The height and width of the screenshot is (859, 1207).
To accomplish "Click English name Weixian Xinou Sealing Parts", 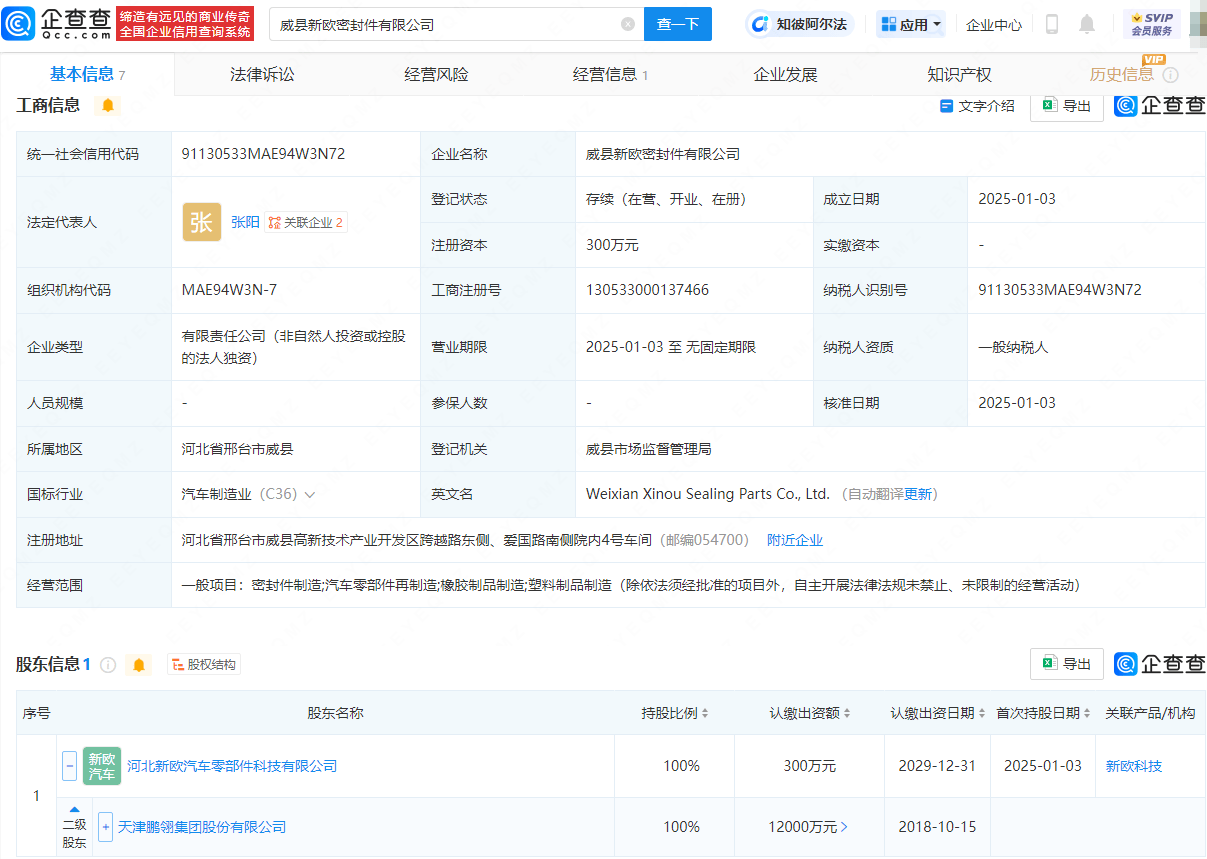I will (x=708, y=494).
